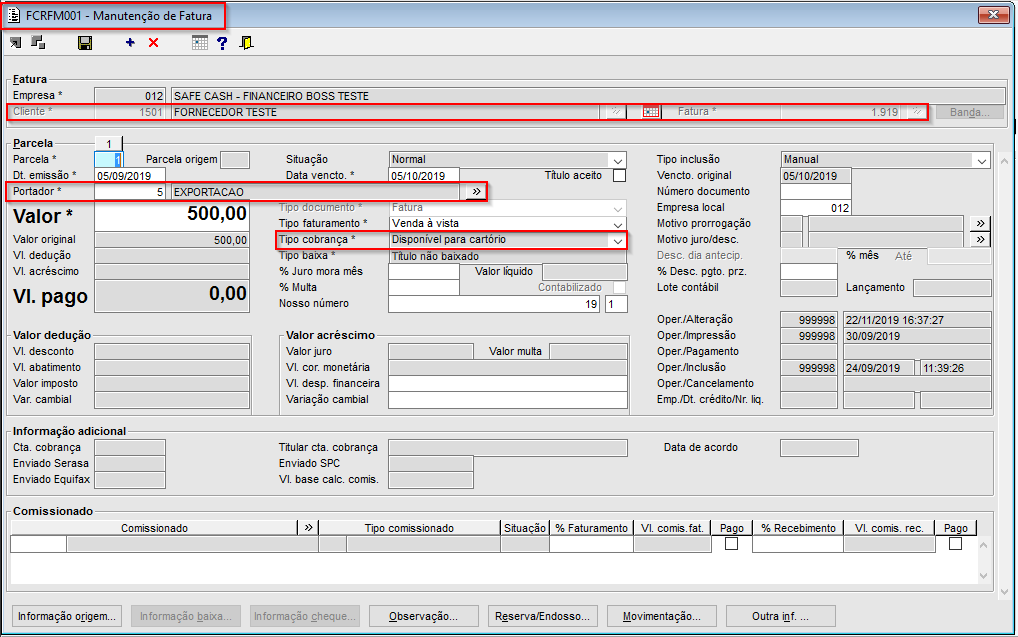Add new record with blue plus icon
This screenshot has height=637, width=1018.
pyautogui.click(x=130, y=43)
